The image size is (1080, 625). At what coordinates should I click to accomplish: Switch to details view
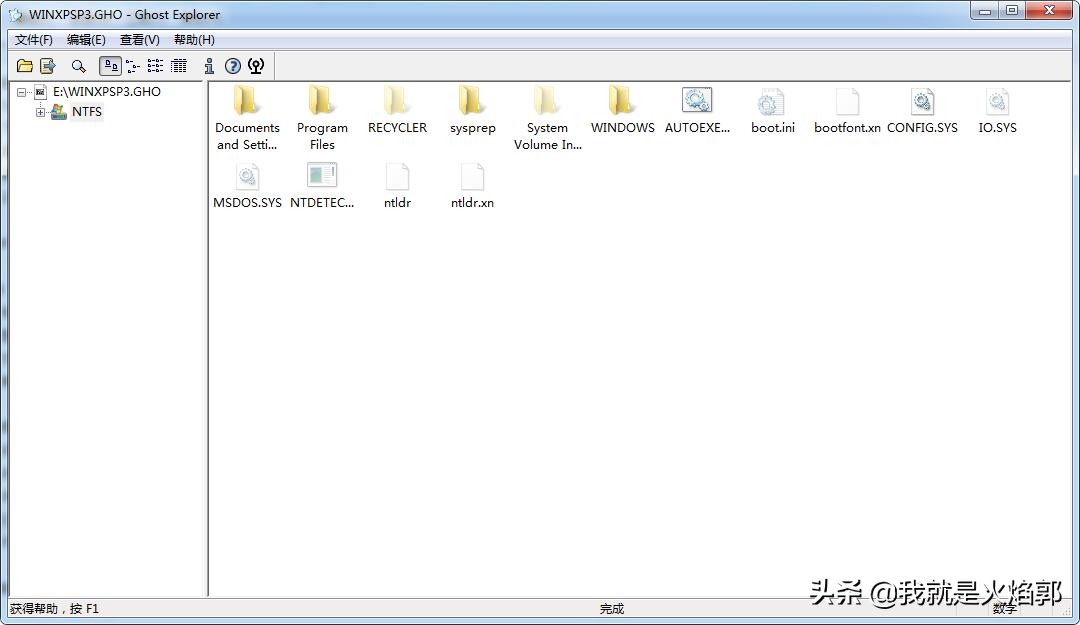coord(179,66)
